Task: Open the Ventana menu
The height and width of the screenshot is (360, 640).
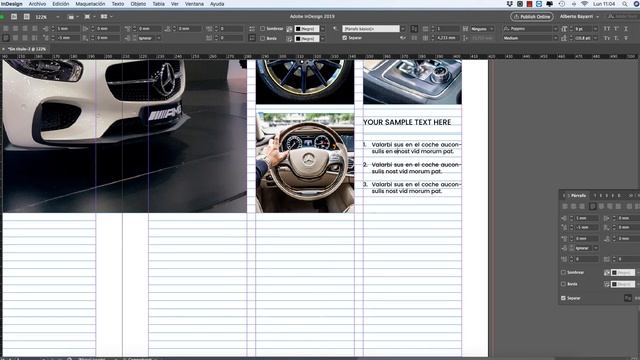Action: click(x=194, y=4)
